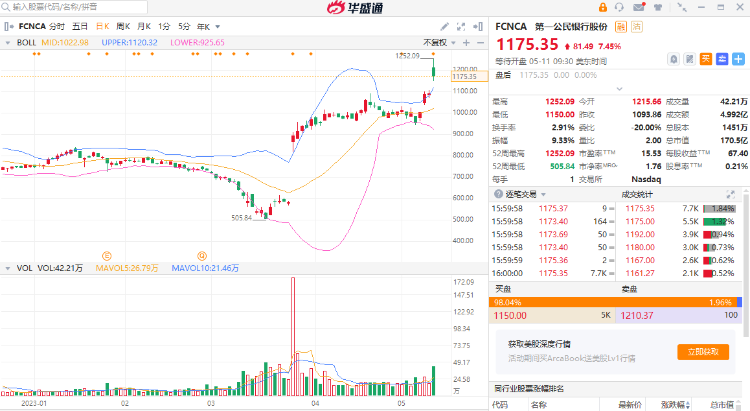The image size is (750, 411).
Task: Sort by 涨跌幅 column header
Action: click(675, 405)
